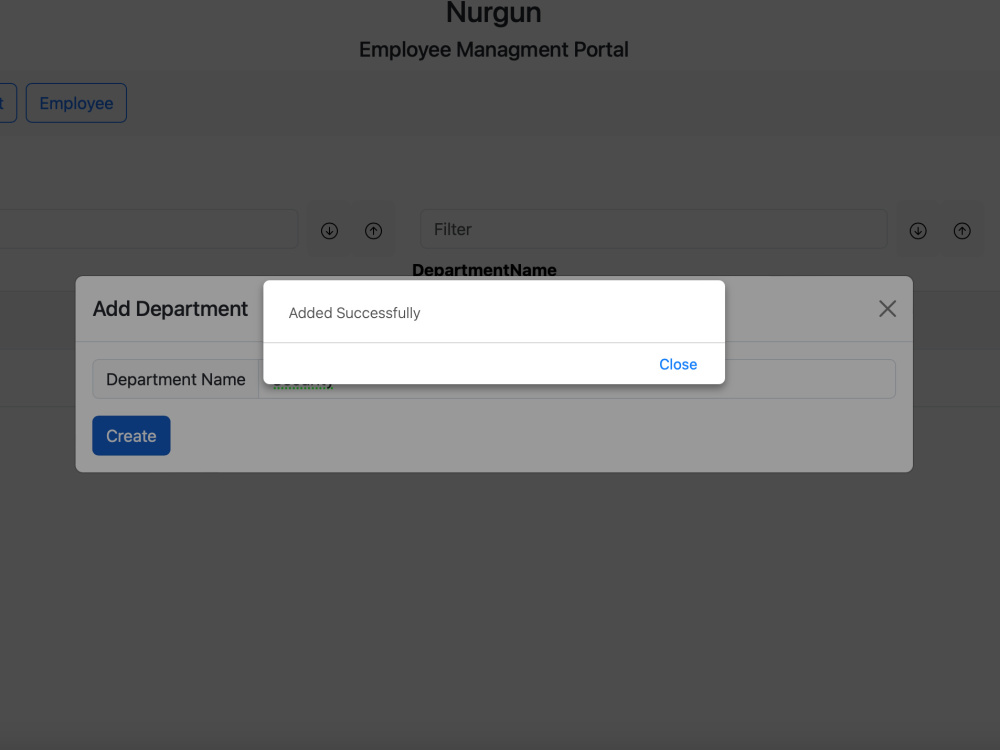Click the left column filter input
Screen dimensions: 1000x750
[x=148, y=229]
